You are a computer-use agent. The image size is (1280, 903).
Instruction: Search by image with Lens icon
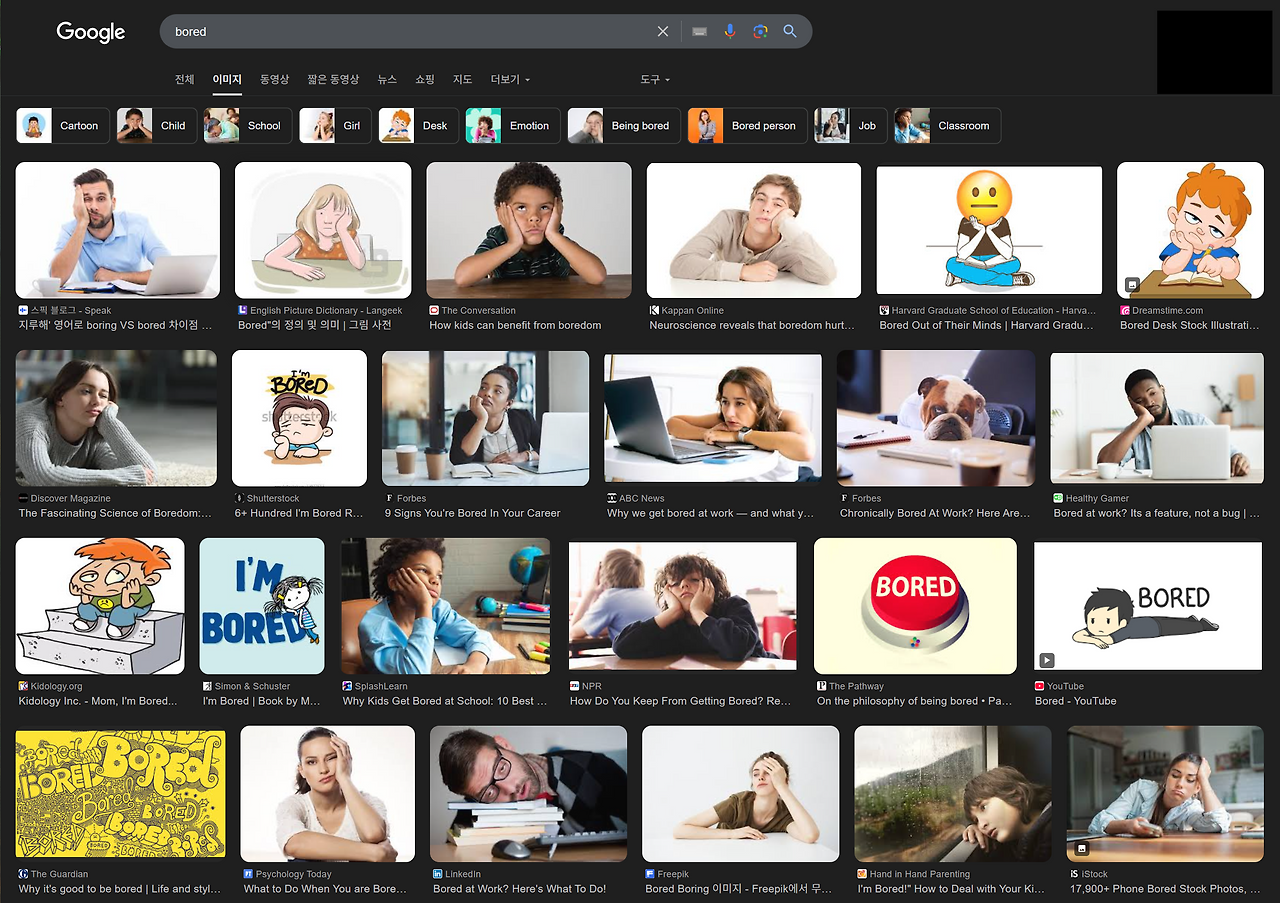(x=760, y=32)
